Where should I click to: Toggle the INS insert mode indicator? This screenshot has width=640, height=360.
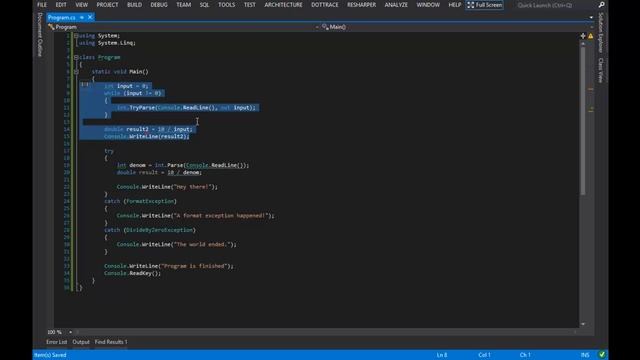click(x=585, y=355)
